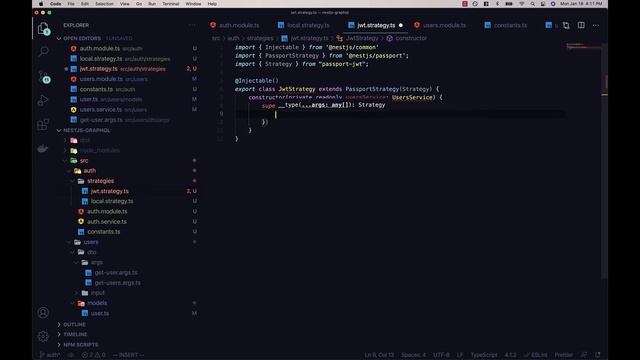
Task: Click the constructor breadcrumb item
Action: pyautogui.click(x=411, y=38)
